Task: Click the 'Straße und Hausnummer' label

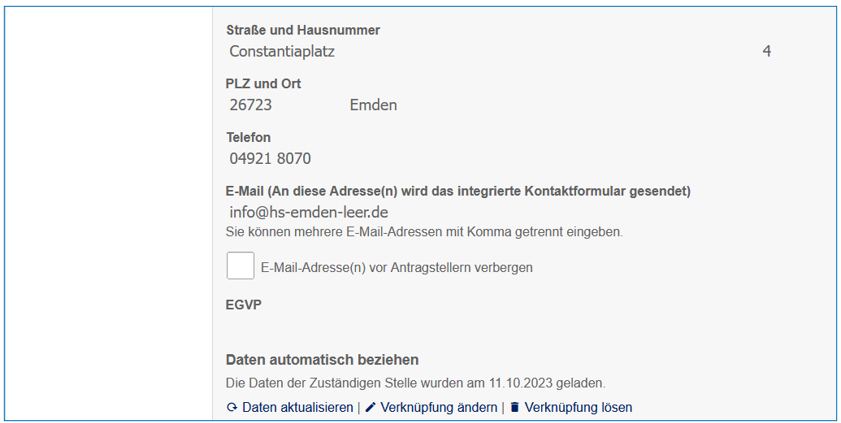Action: click(303, 30)
